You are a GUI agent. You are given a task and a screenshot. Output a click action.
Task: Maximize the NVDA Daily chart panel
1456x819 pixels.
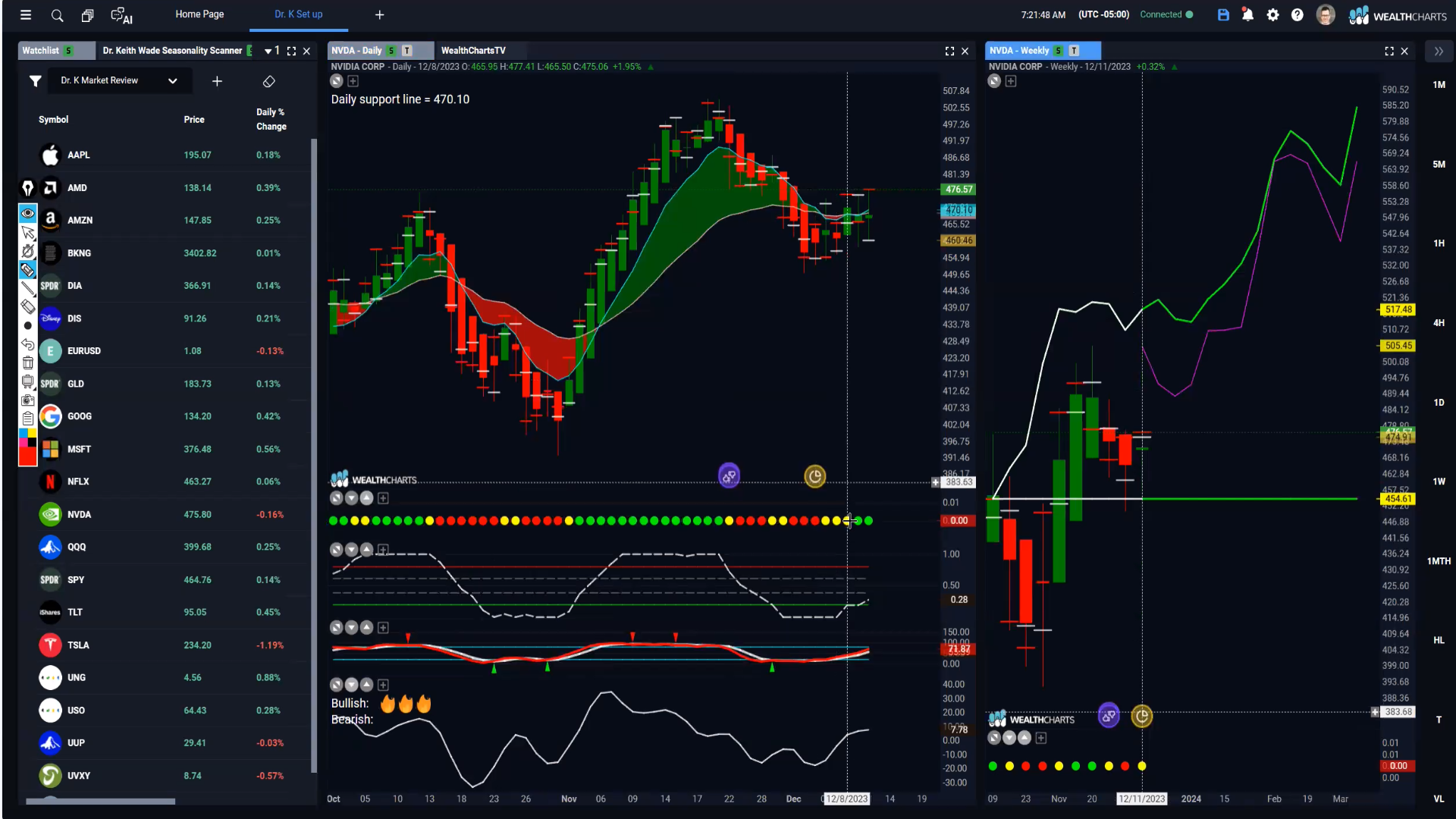[x=949, y=51]
